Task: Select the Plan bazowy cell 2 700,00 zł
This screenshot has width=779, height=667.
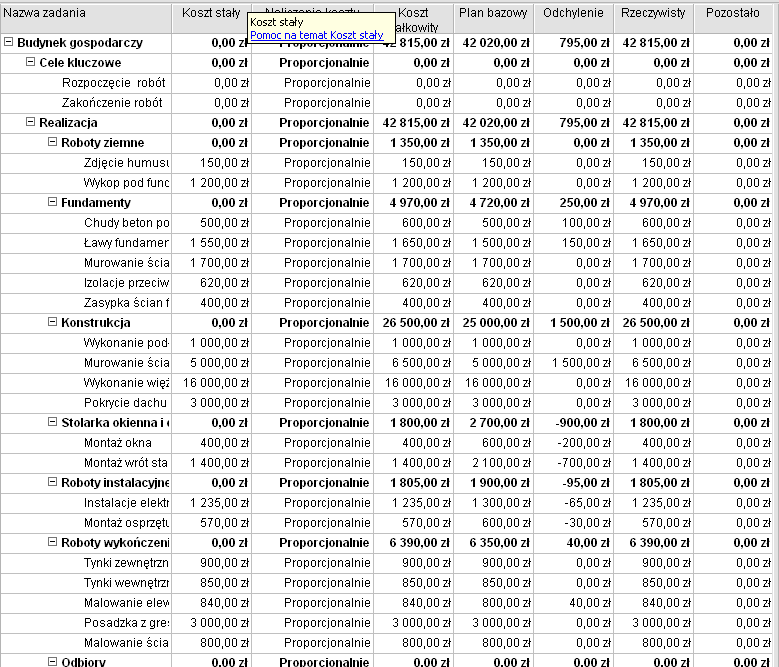Action: [x=493, y=423]
